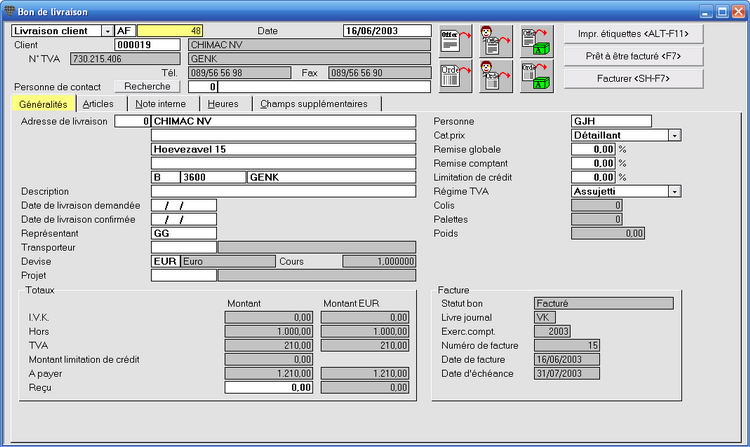
Task: Click the Client number field 000019
Action: (x=147, y=45)
